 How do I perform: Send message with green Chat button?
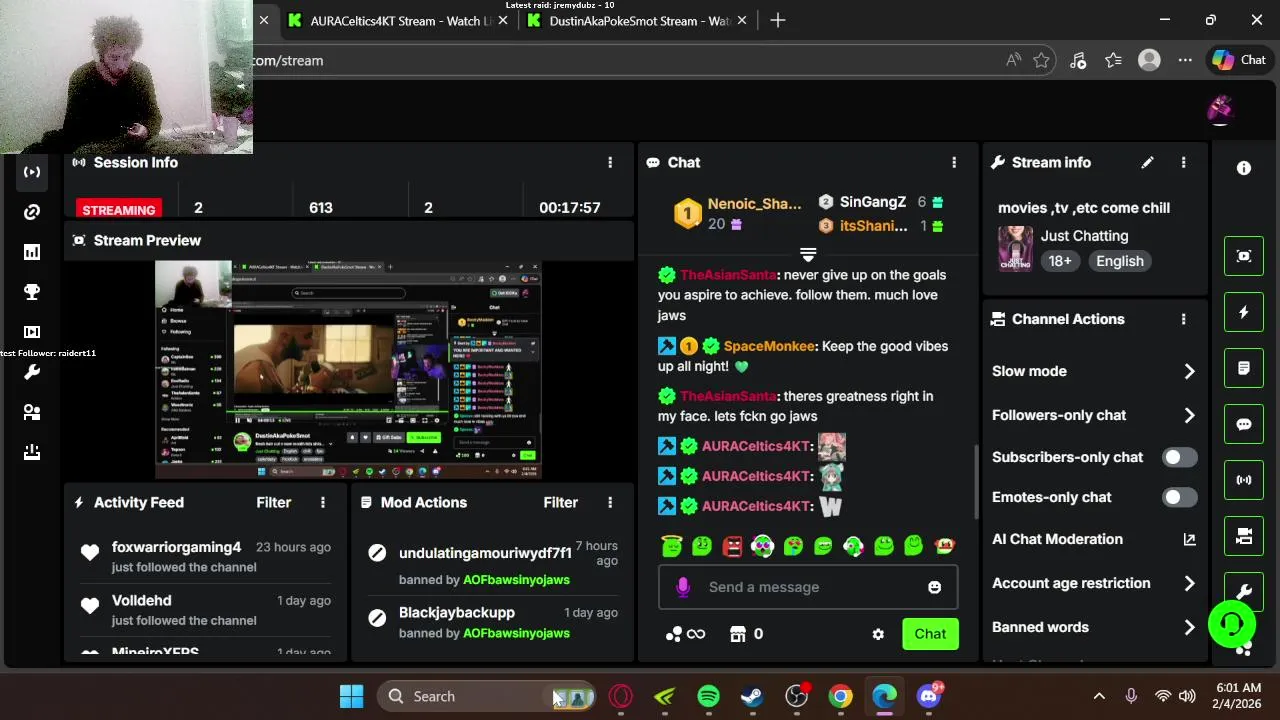pyautogui.click(x=930, y=634)
